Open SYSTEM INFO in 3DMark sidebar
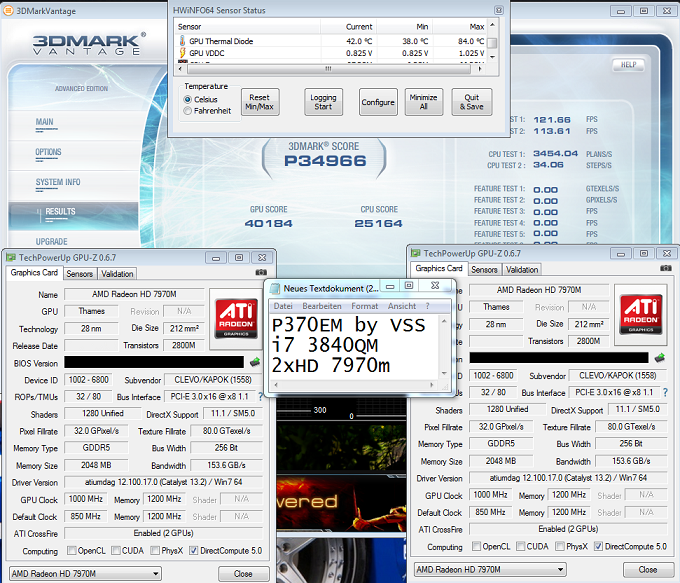The height and width of the screenshot is (583, 680). click(x=58, y=182)
